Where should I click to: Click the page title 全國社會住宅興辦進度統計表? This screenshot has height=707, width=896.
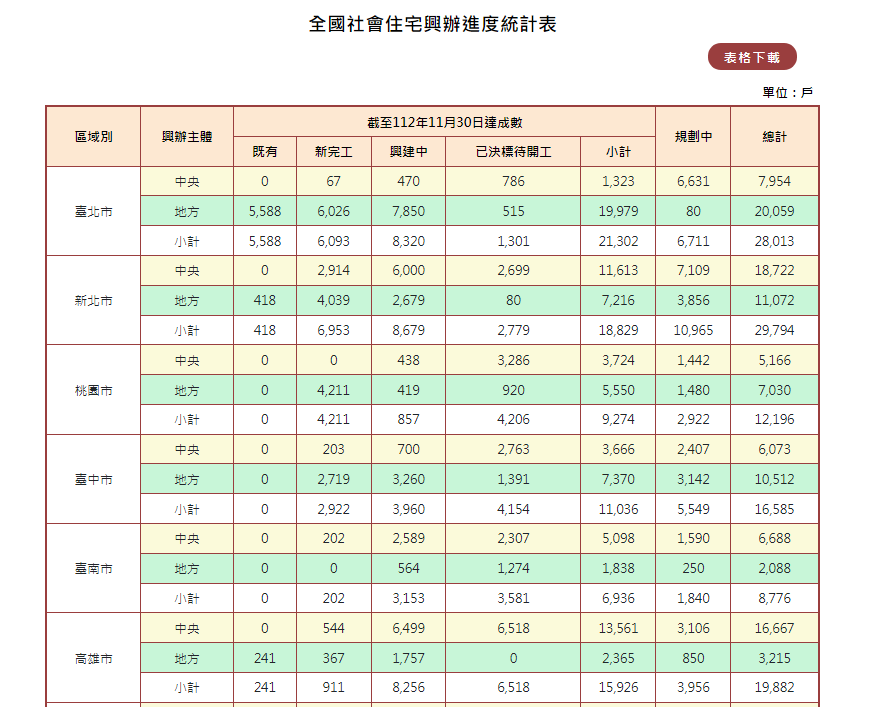coord(433,24)
